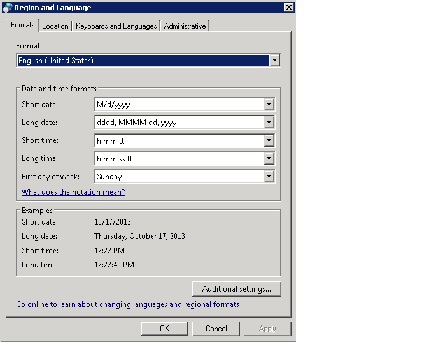Screen dimensions: 433x360
Task: Expand the Format dropdown arrow
Action: pos(274,60)
